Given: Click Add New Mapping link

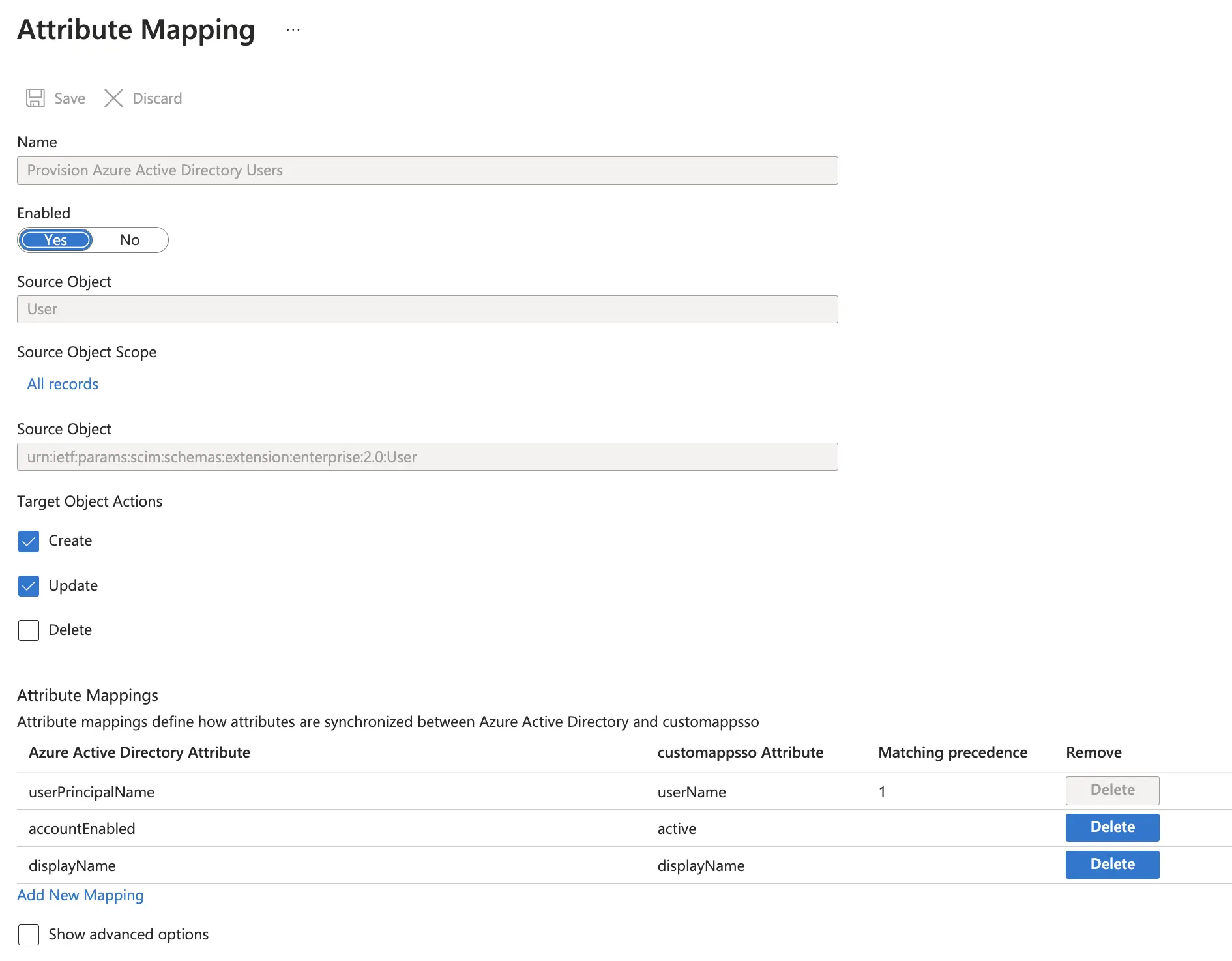Looking at the screenshot, I should (x=80, y=895).
